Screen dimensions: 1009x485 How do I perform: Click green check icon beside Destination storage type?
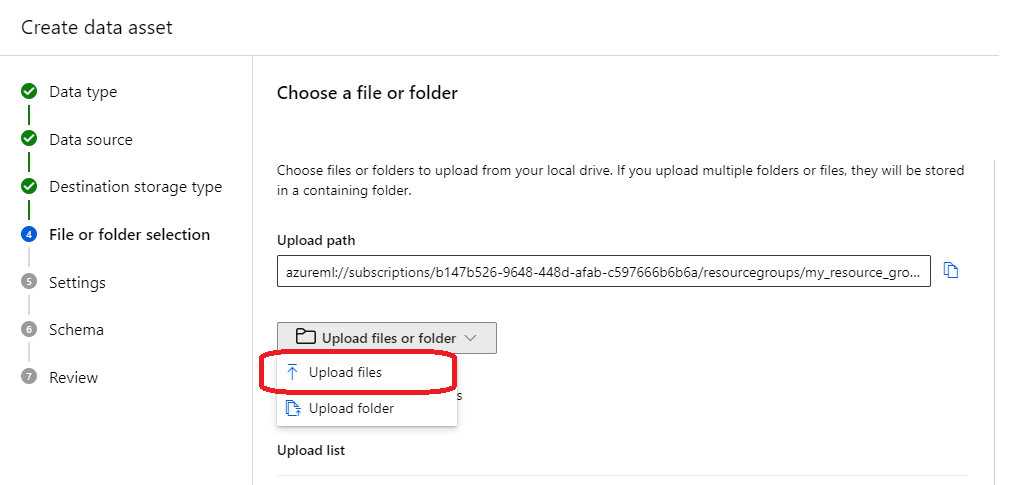coord(28,187)
